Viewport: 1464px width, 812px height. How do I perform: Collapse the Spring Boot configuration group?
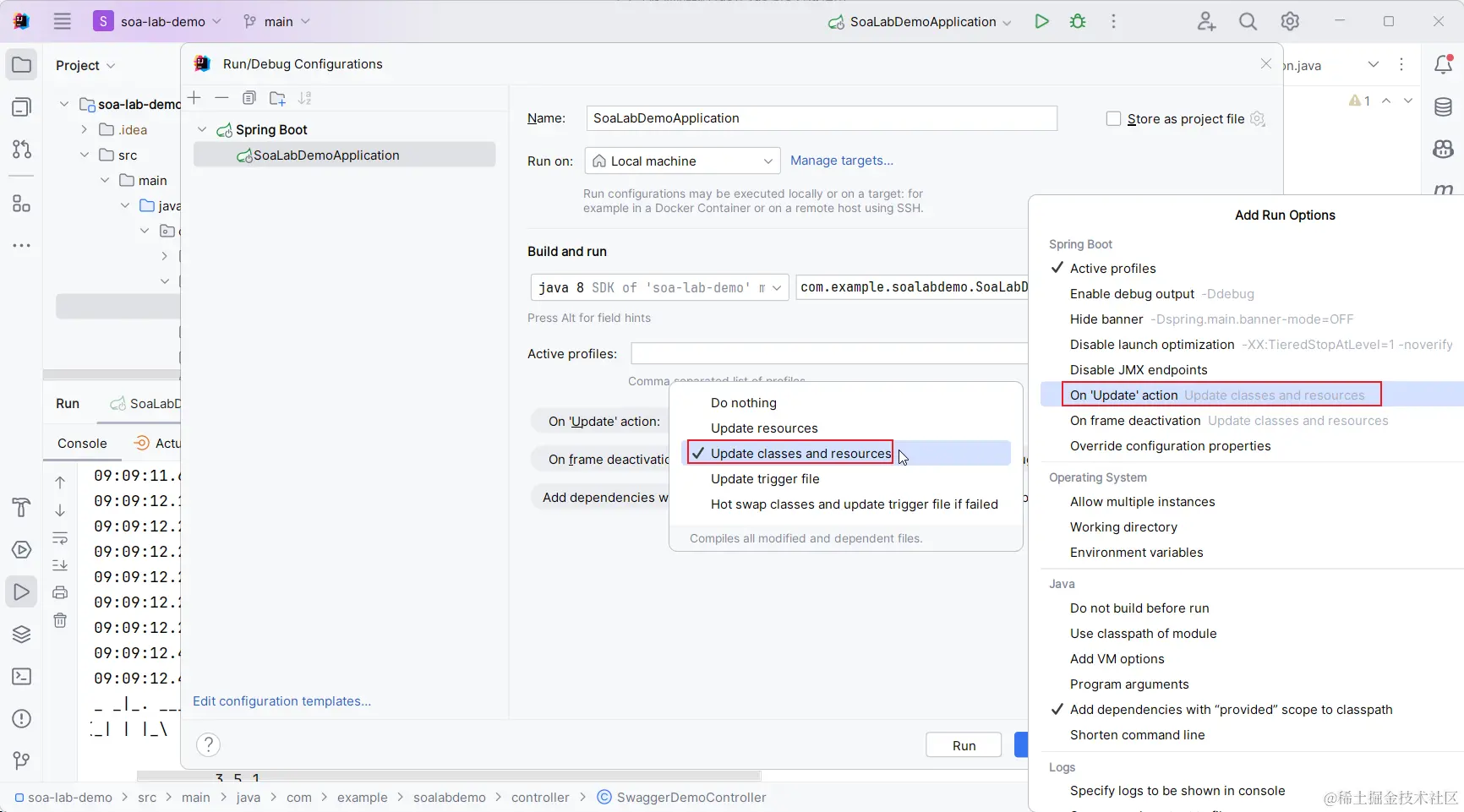point(202,129)
